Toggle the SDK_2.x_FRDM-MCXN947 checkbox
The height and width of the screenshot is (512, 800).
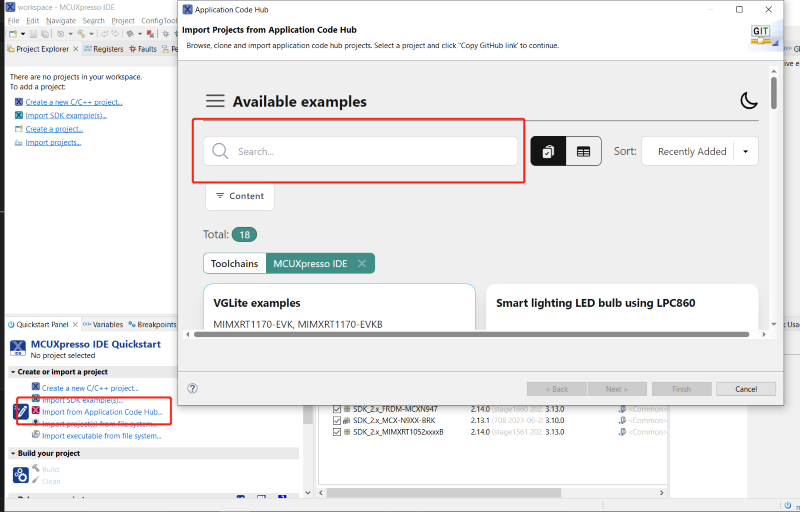(x=337, y=409)
